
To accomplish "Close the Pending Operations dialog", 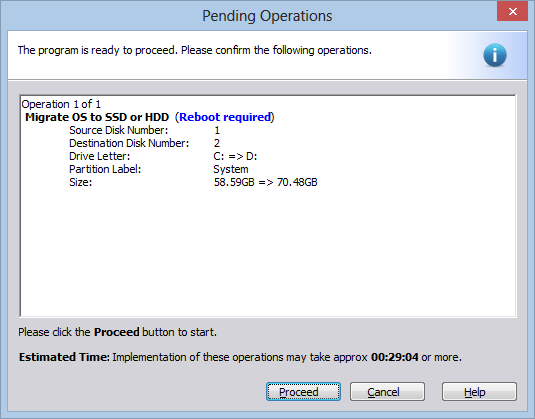I will pyautogui.click(x=512, y=12).
